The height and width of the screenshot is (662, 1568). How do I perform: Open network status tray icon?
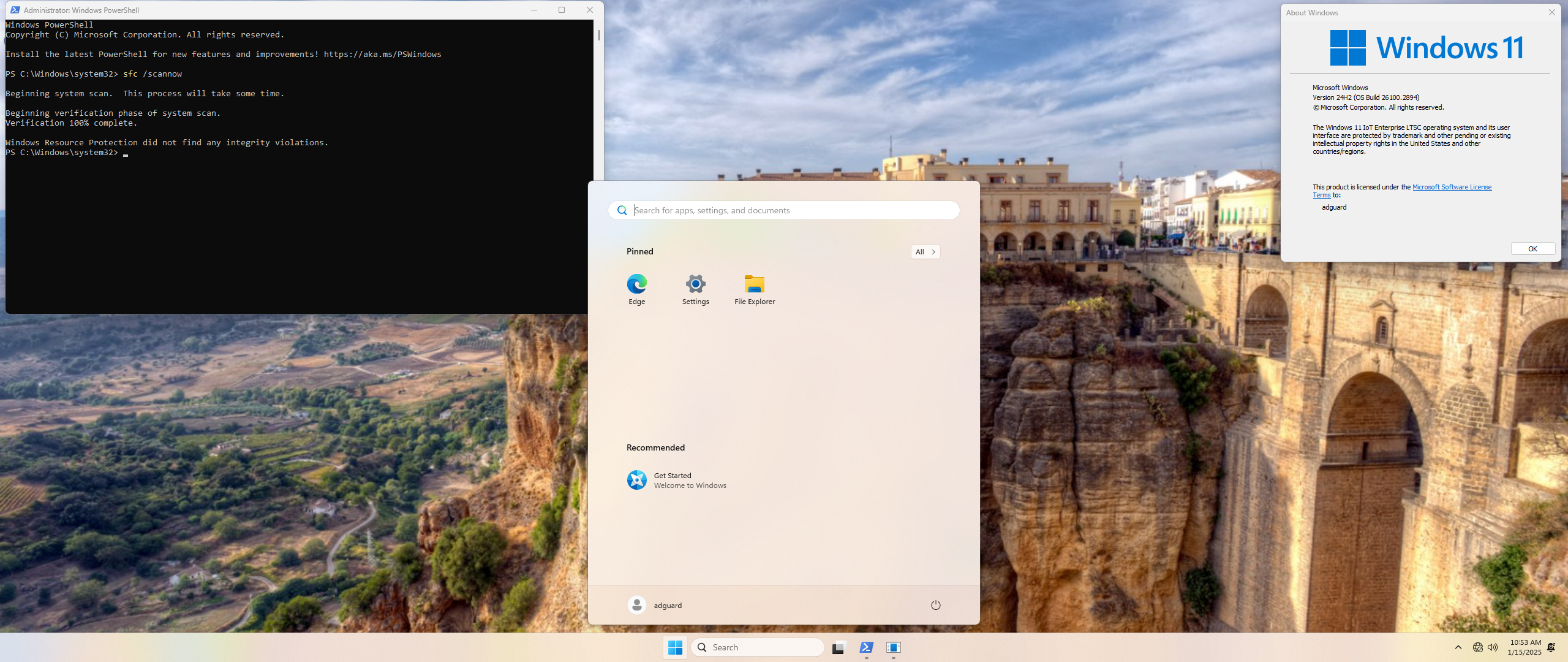point(1477,647)
